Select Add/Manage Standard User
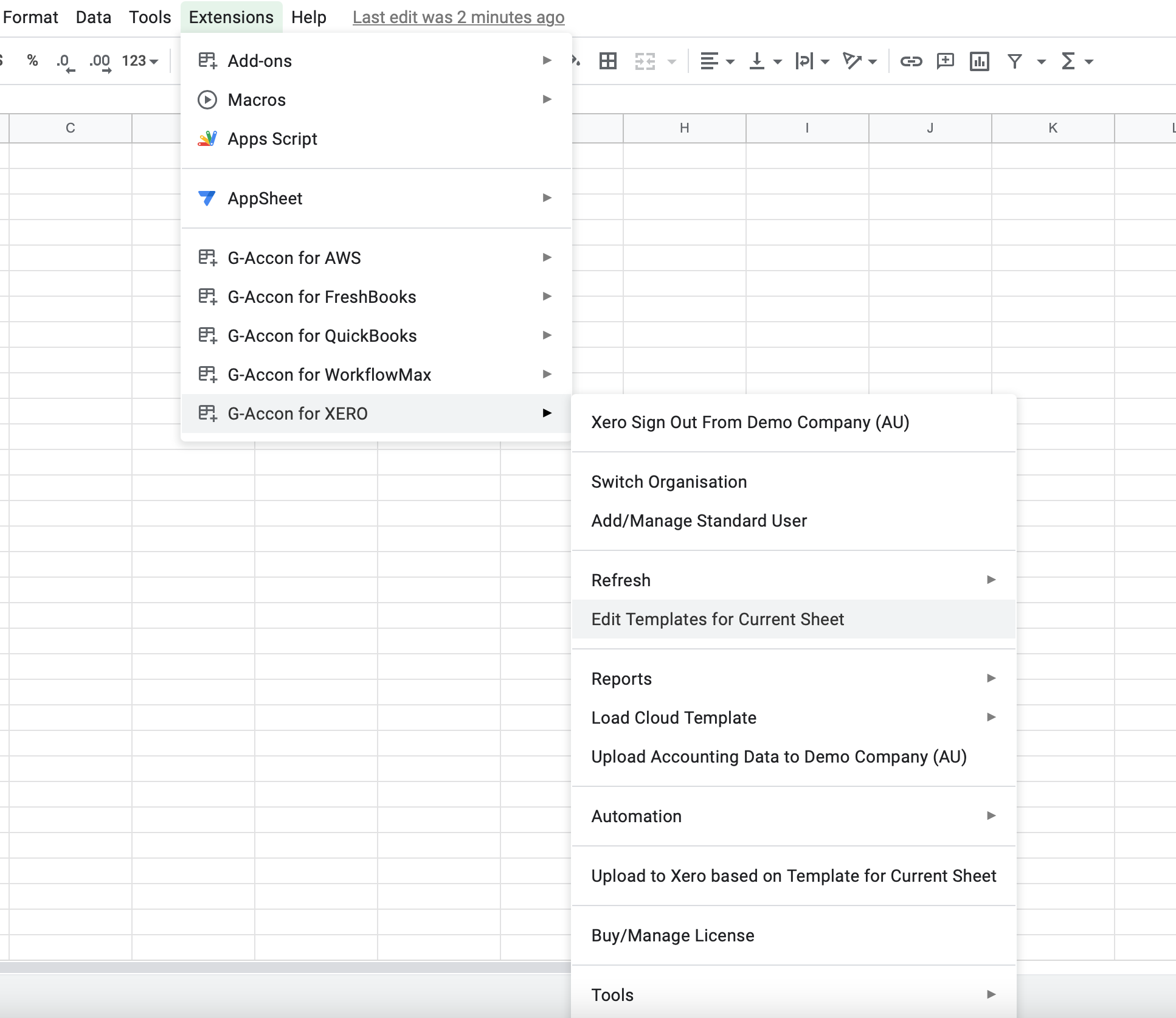This screenshot has height=1018, width=1176. coord(794,521)
